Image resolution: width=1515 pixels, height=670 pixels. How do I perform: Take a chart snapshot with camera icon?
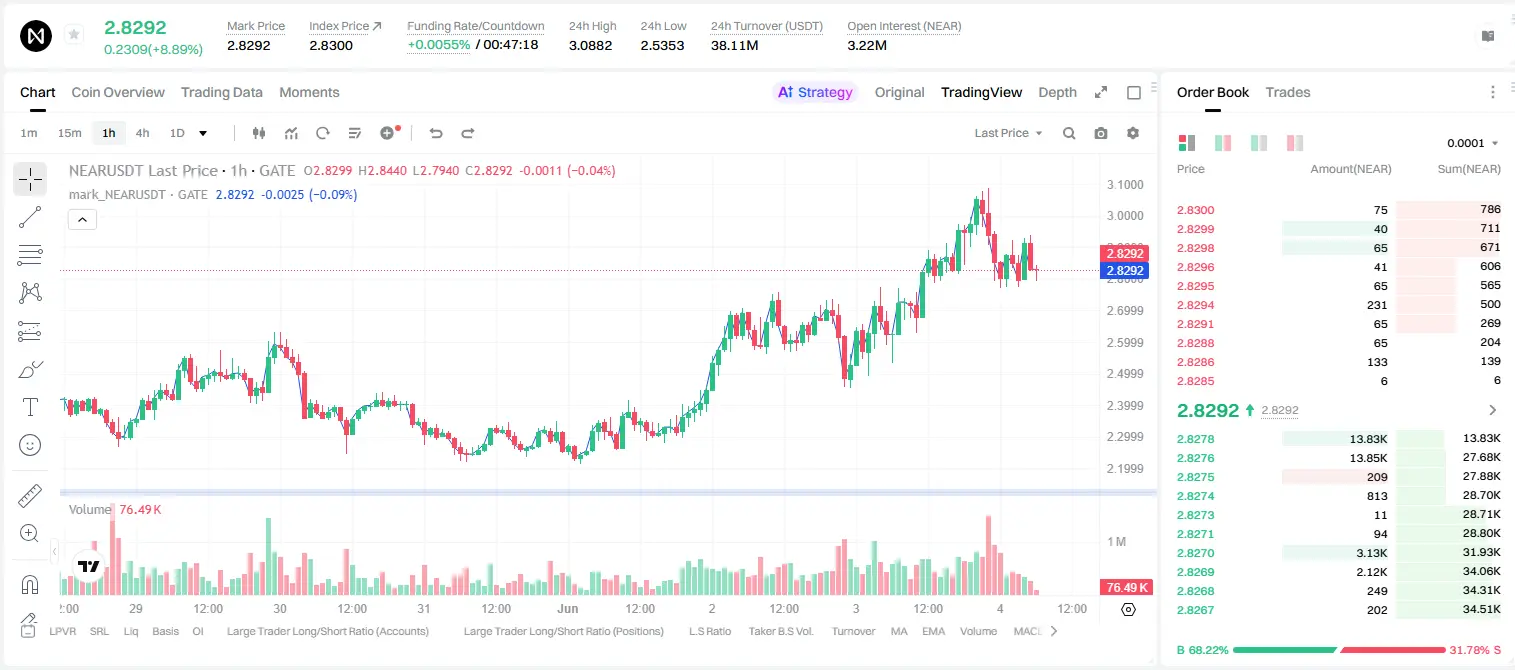tap(1101, 133)
